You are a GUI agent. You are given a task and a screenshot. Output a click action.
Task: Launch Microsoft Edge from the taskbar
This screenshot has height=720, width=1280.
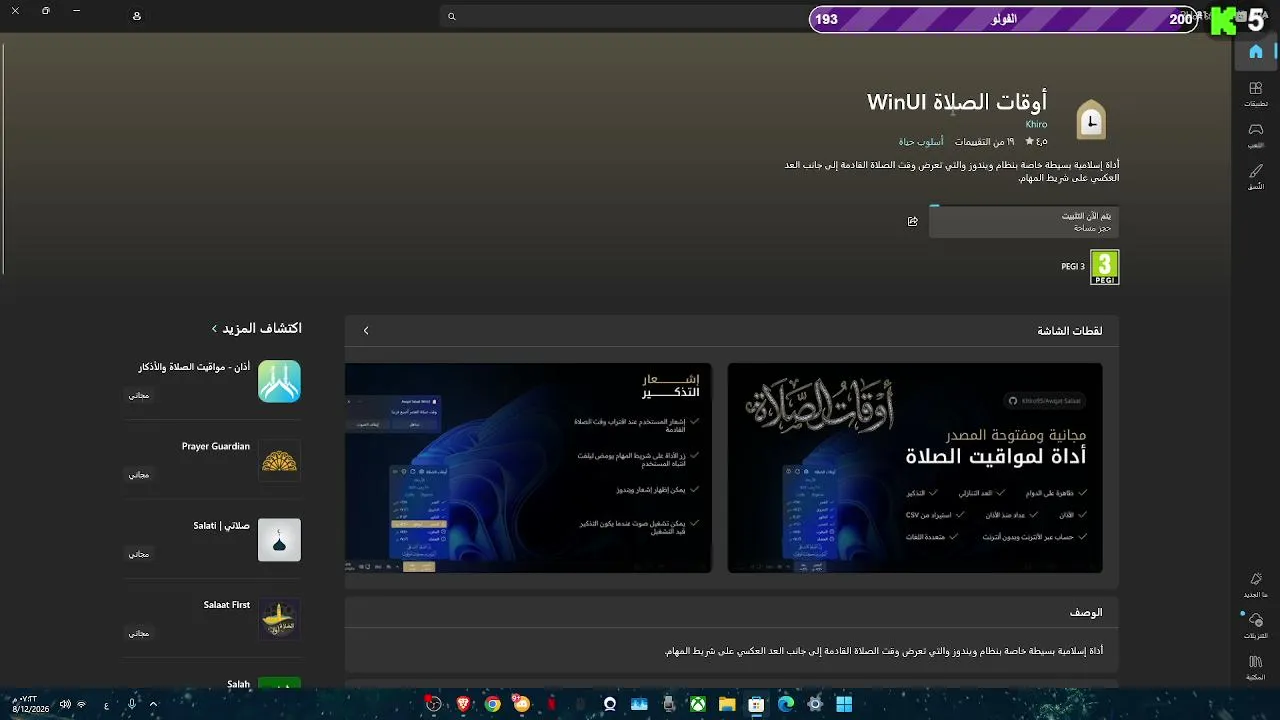point(786,704)
